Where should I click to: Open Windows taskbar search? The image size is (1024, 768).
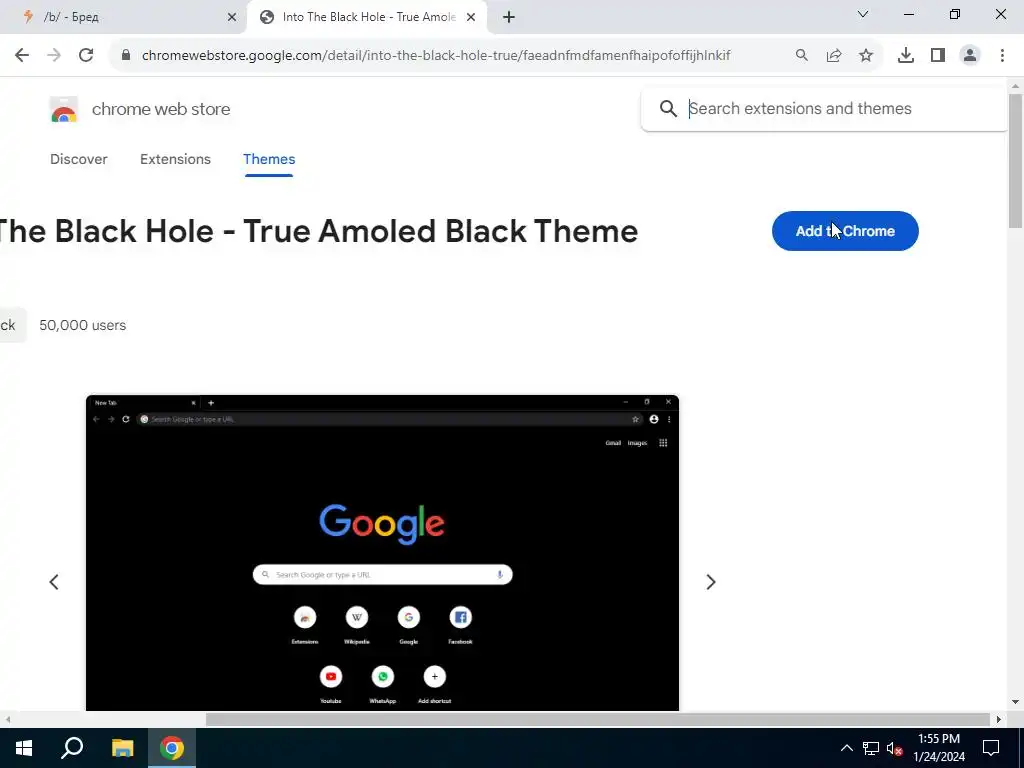coord(72,748)
